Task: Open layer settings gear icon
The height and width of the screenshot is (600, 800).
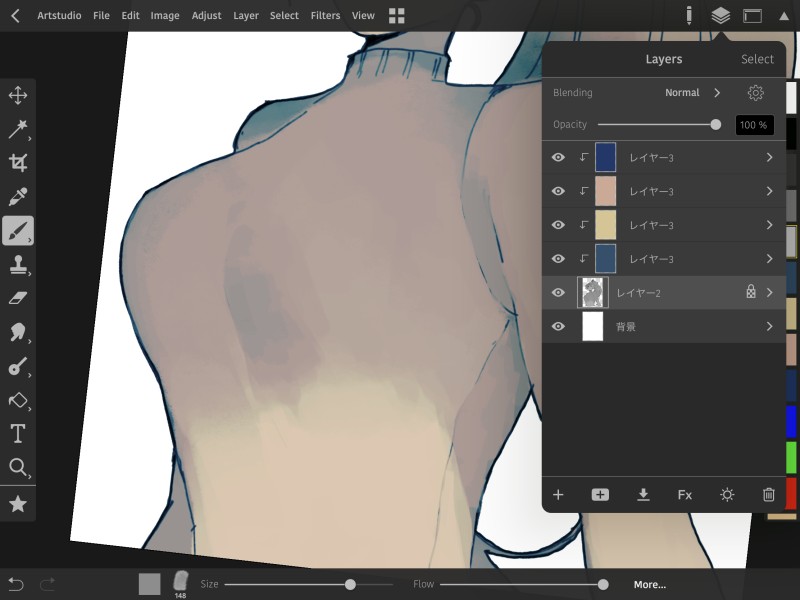Action: click(756, 93)
